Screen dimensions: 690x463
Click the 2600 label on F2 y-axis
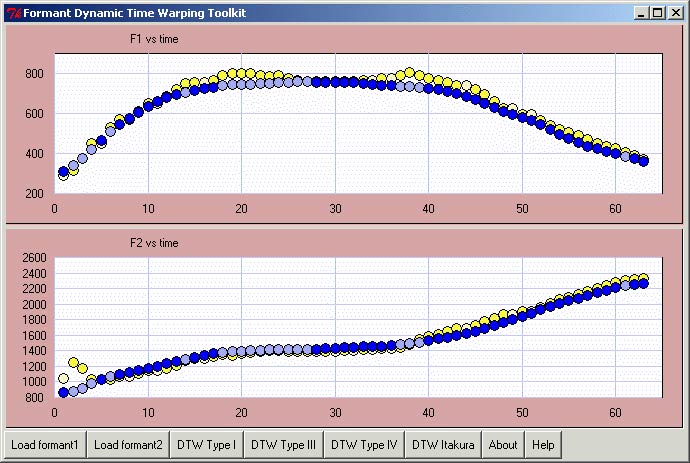tap(33, 258)
